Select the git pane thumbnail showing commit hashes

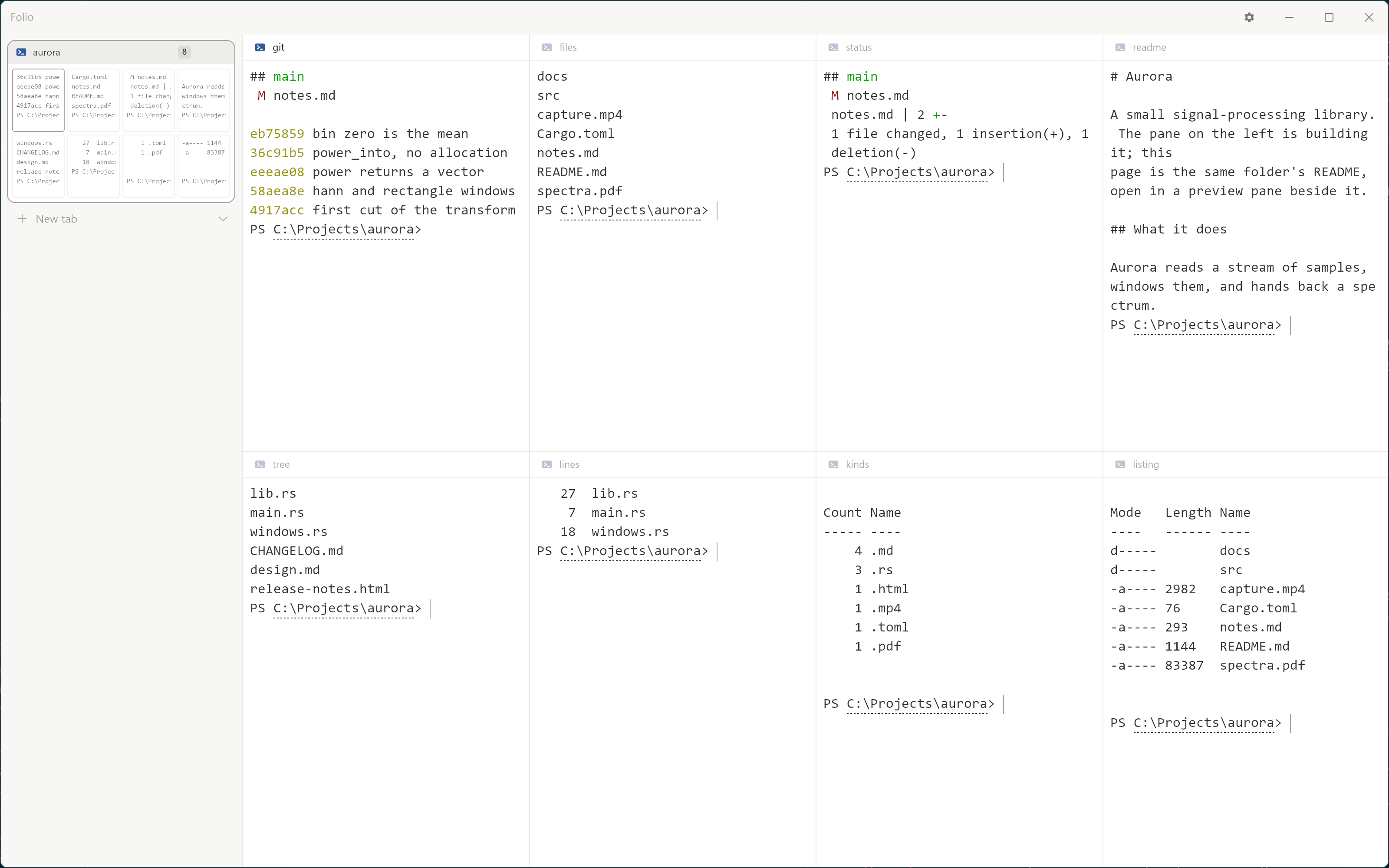point(39,100)
